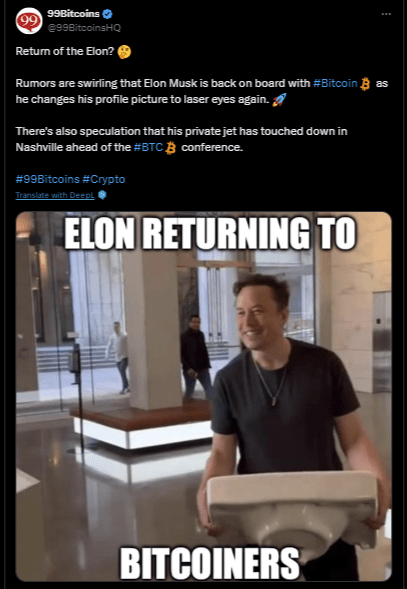Click the DeepL hexagon logo icon
407x589 pixels.
(x=102, y=195)
